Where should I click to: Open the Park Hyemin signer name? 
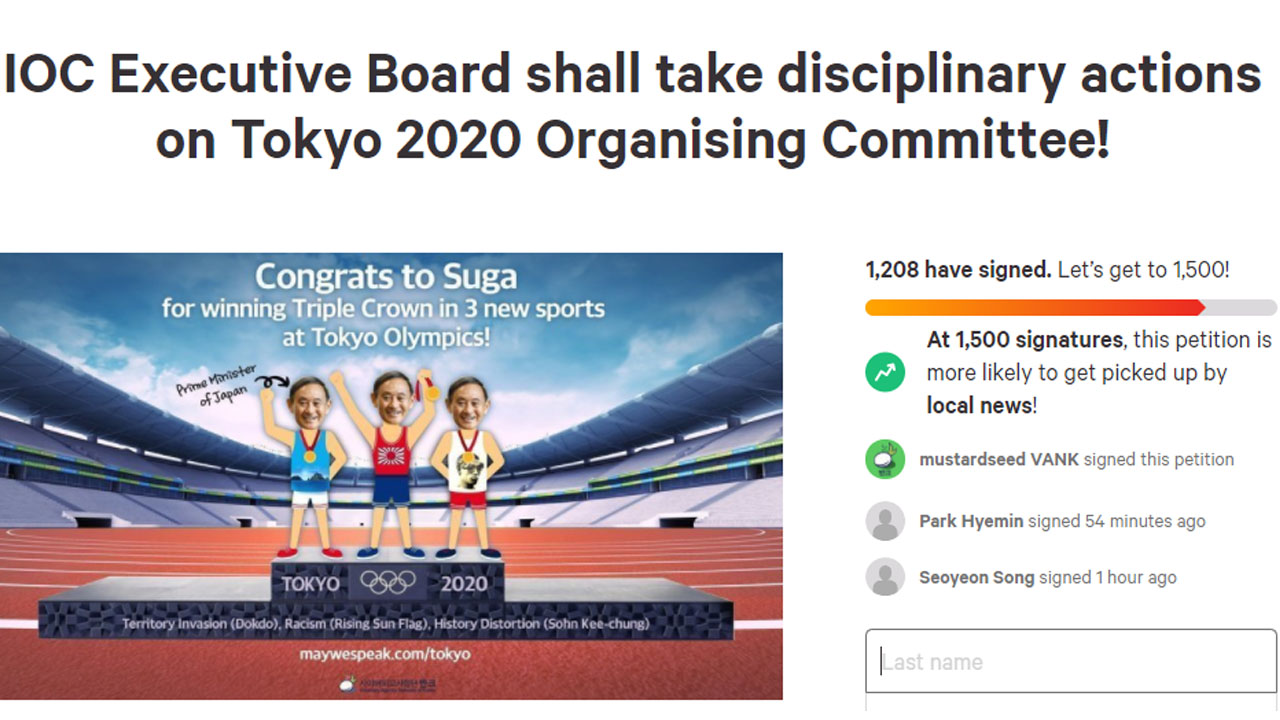(x=971, y=521)
